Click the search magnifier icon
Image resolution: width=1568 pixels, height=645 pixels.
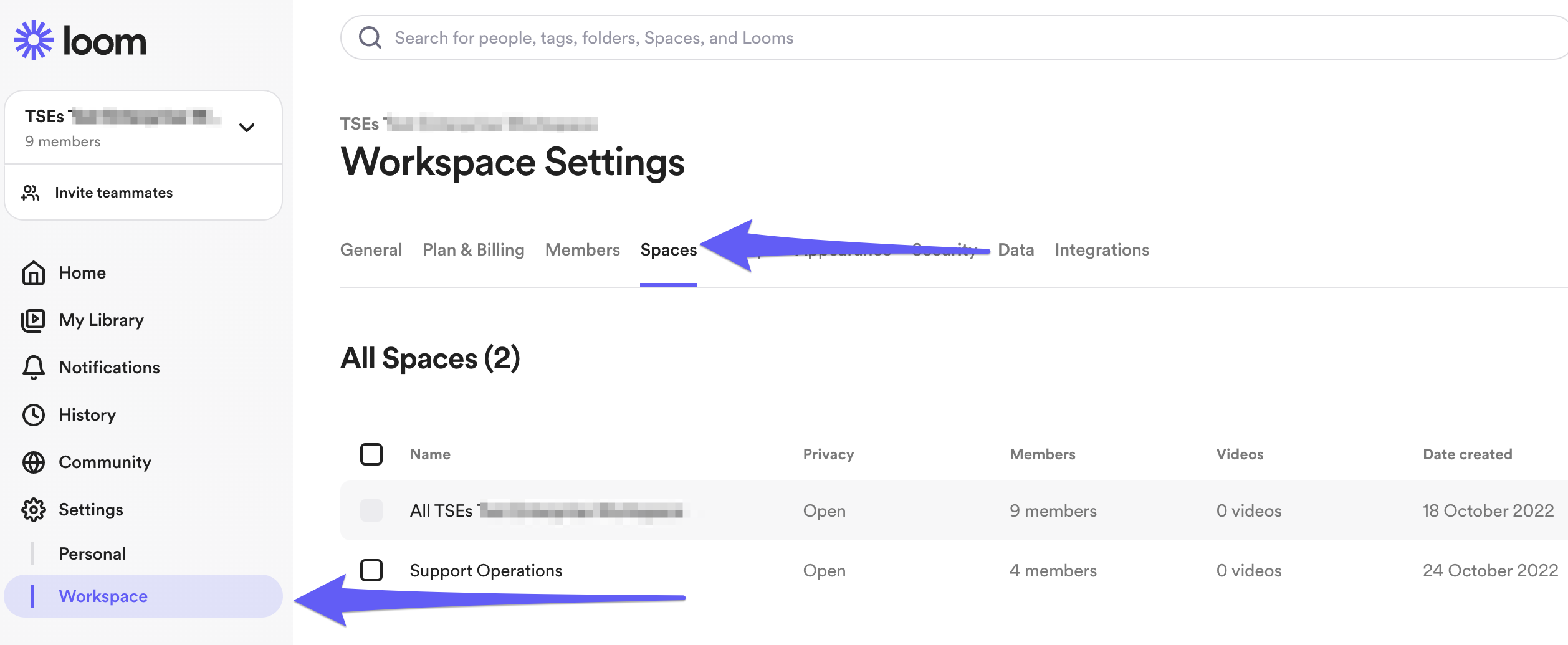(x=370, y=38)
